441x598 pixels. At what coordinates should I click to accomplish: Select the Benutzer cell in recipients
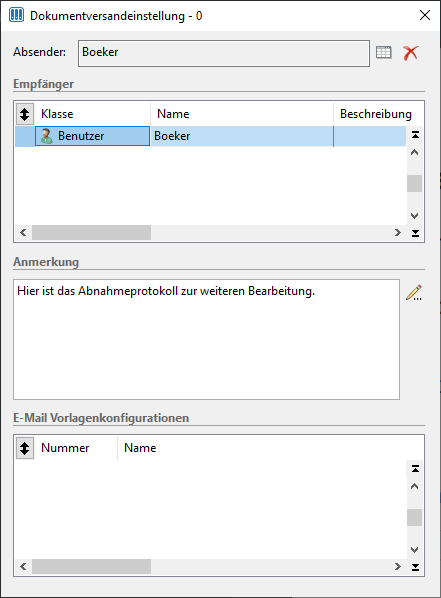point(92,136)
